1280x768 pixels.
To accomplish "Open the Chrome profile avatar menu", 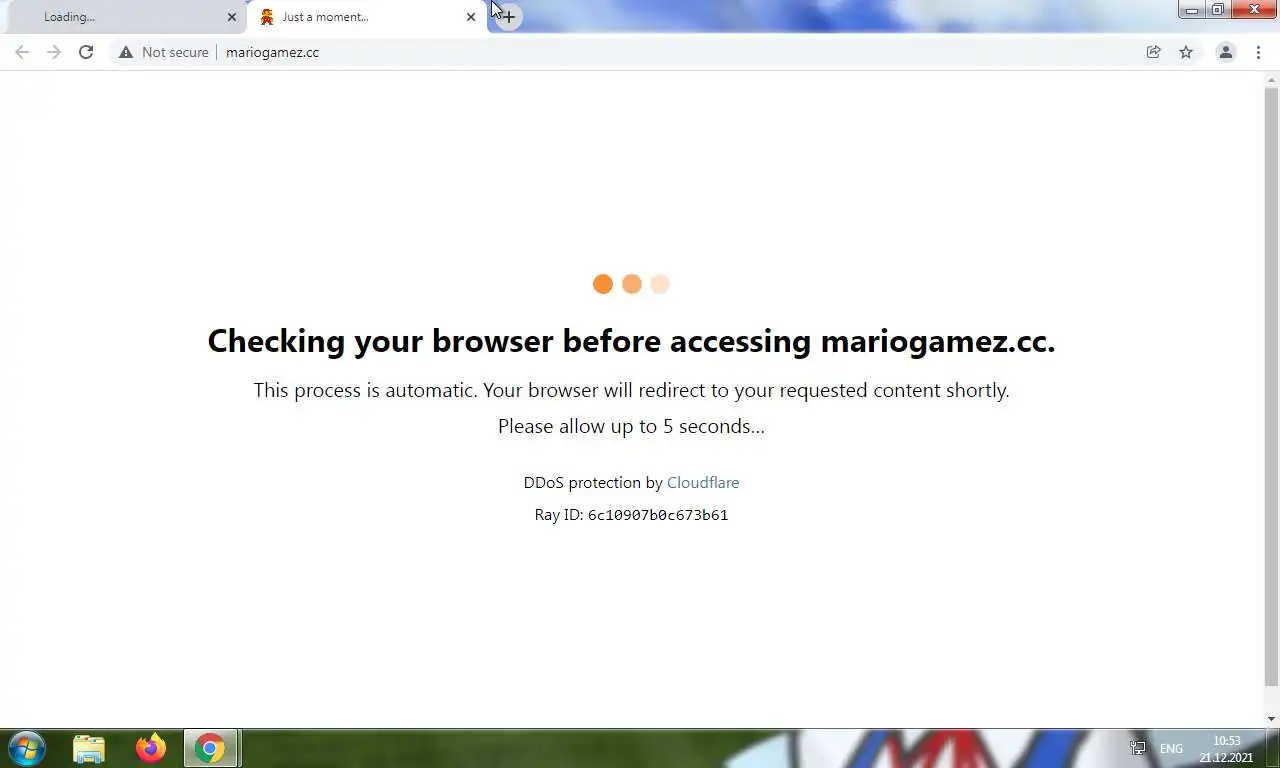I will pyautogui.click(x=1225, y=52).
